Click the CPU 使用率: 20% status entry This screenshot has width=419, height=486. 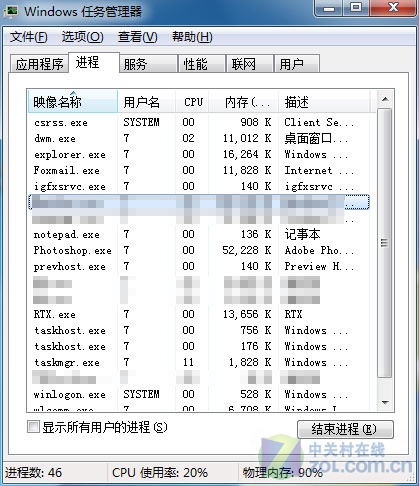click(160, 473)
